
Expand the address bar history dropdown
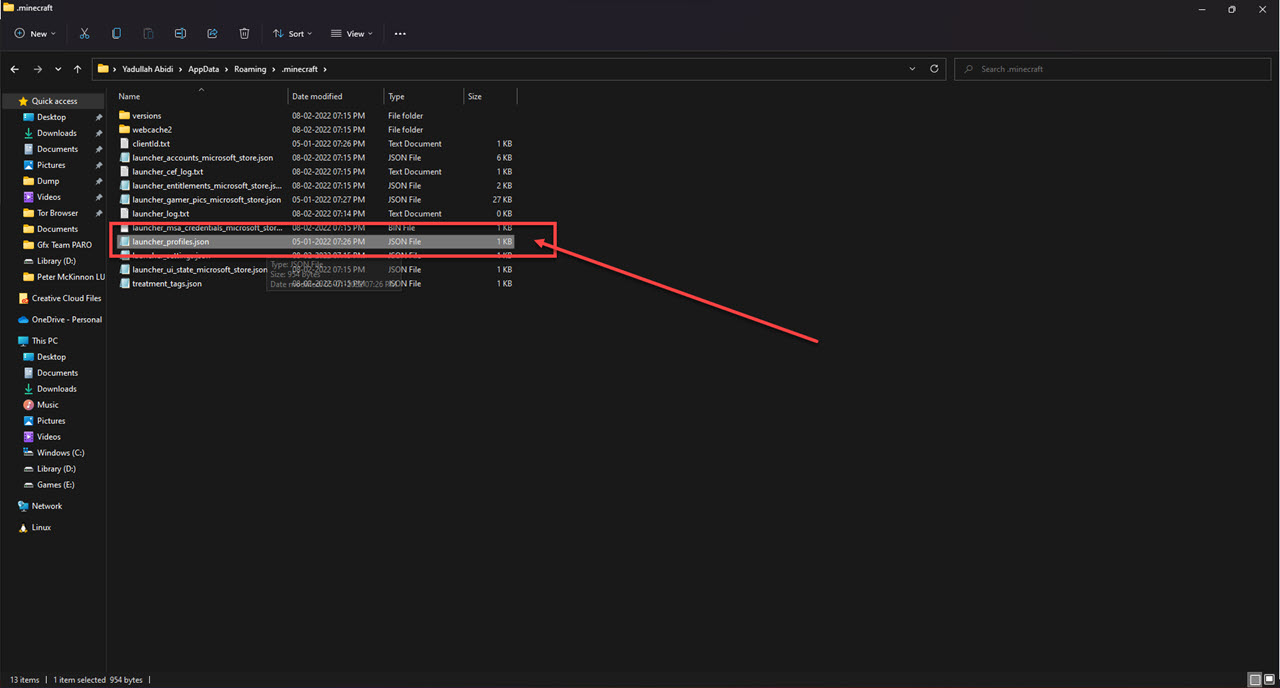pos(912,69)
